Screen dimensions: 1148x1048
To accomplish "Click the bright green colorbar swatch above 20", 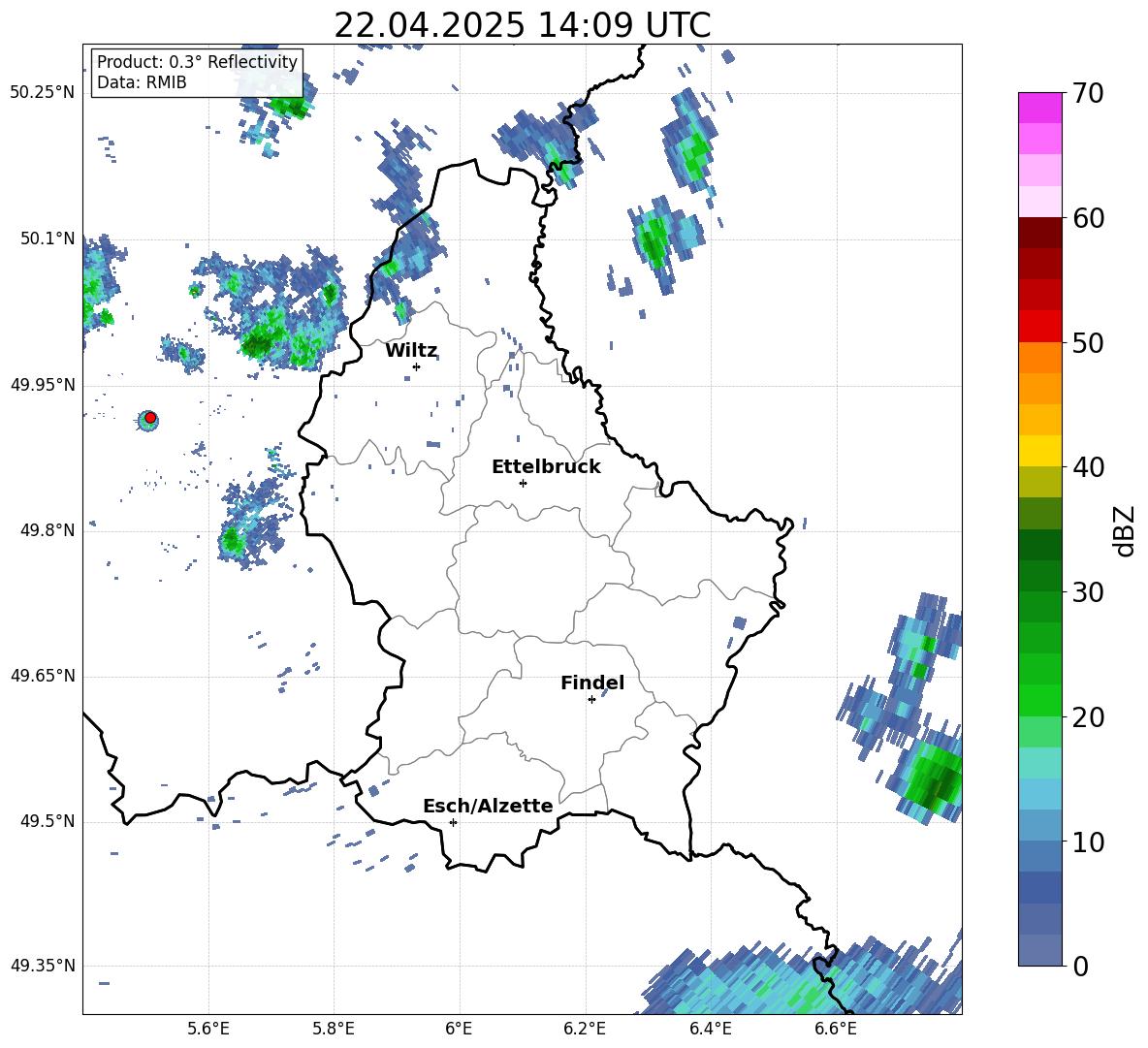I will [x=1039, y=701].
